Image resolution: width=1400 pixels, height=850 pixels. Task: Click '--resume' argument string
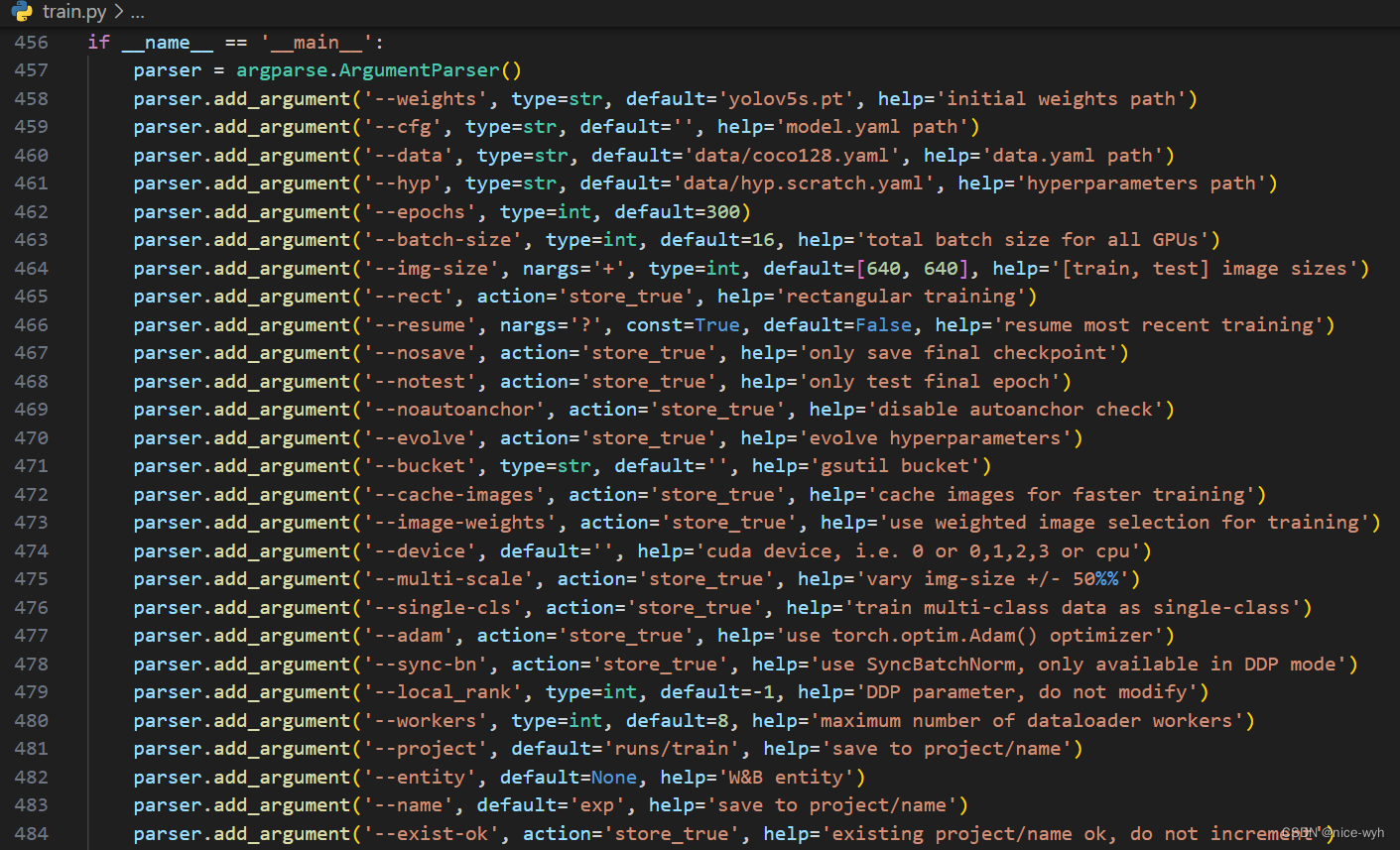click(x=420, y=324)
